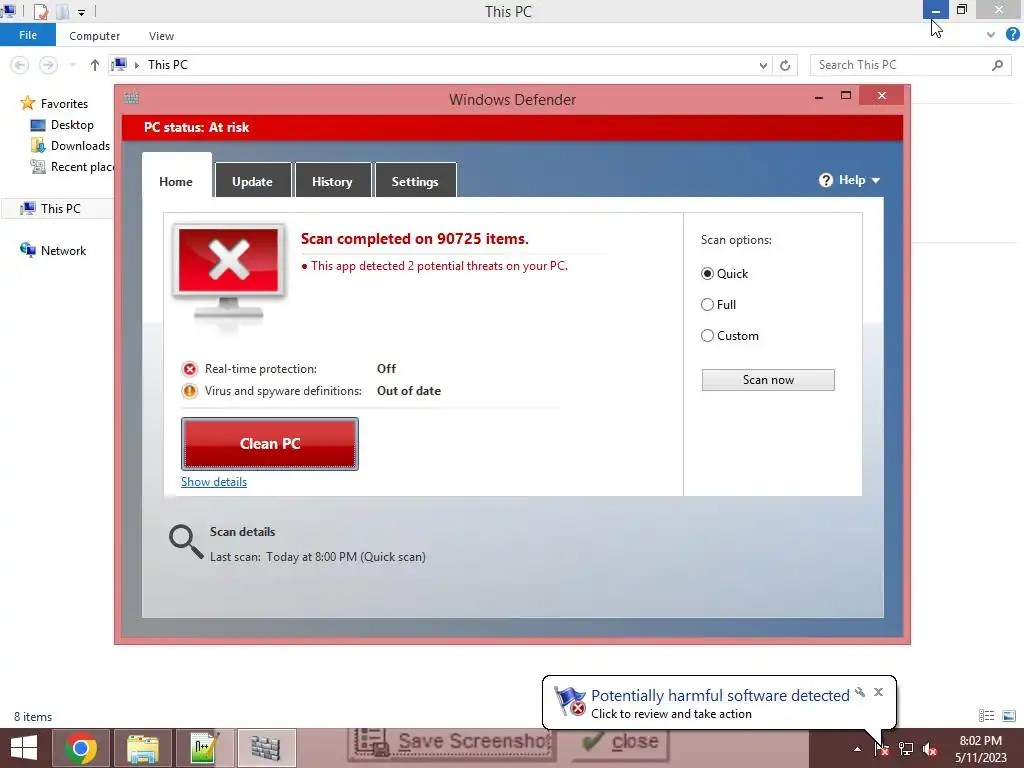Click the Help question mark icon

[826, 180]
